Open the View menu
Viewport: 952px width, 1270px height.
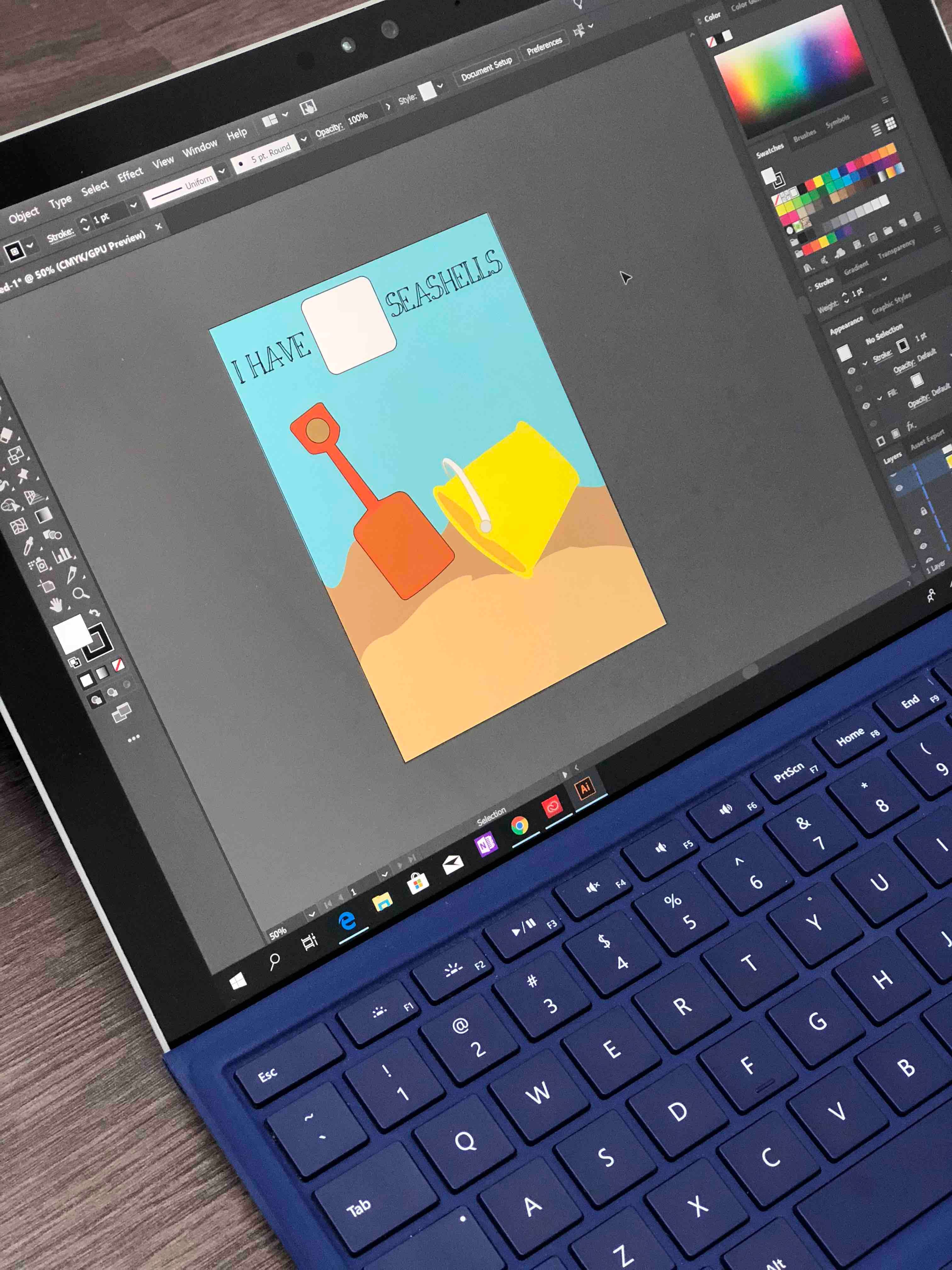(163, 161)
